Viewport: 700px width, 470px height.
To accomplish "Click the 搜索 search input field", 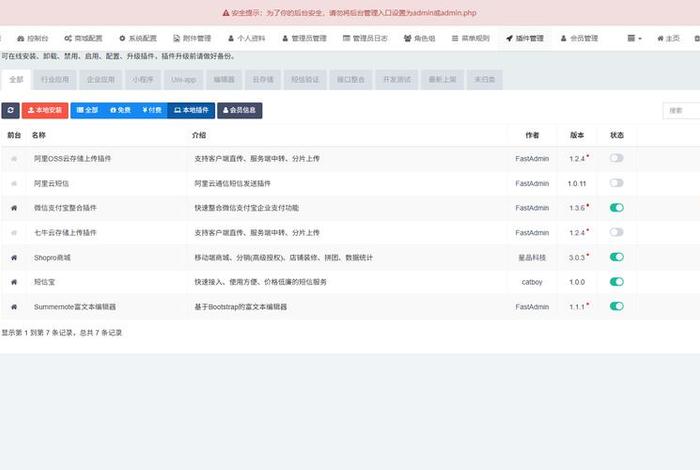I will [x=682, y=110].
